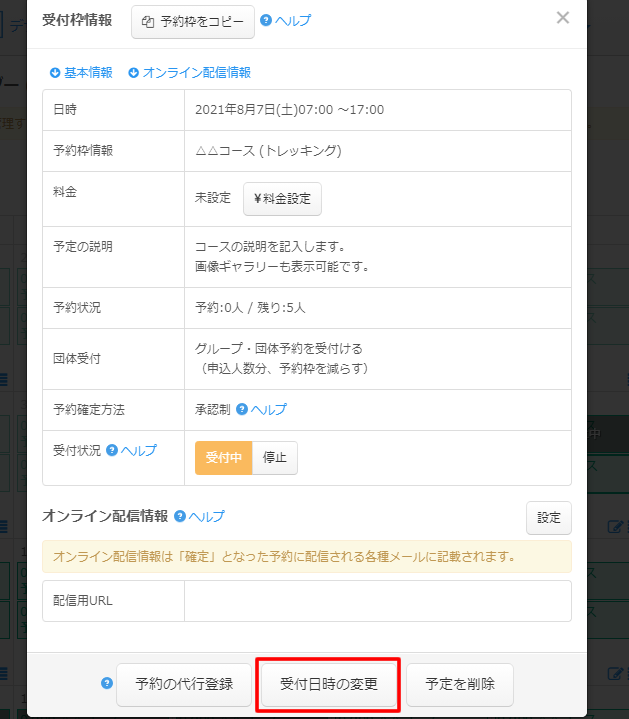629x719 pixels.
Task: Close the 受付枠情報 dialog
Action: (563, 18)
